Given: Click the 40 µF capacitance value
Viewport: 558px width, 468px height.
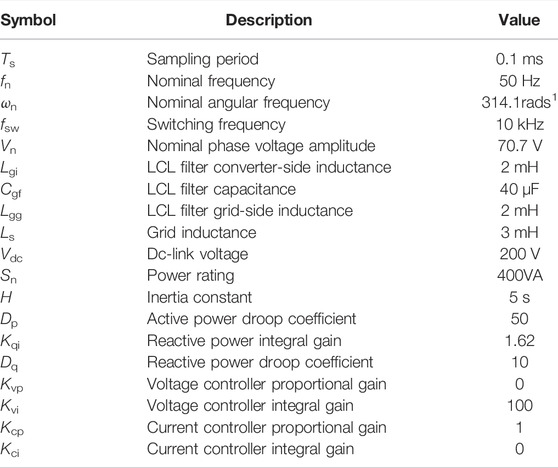Looking at the screenshot, I should point(519,189).
